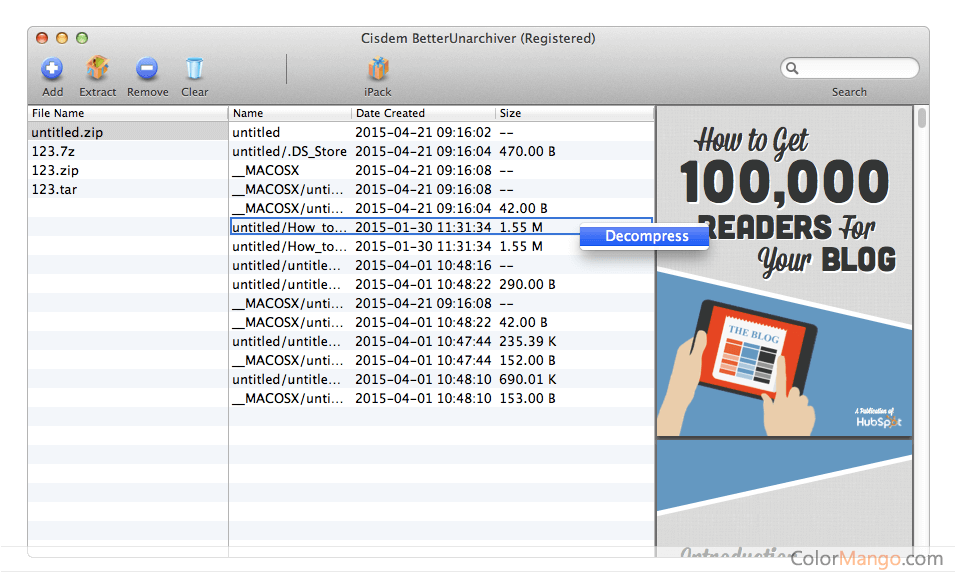The image size is (955, 588).
Task: Click the File Name column header
Action: click(127, 113)
